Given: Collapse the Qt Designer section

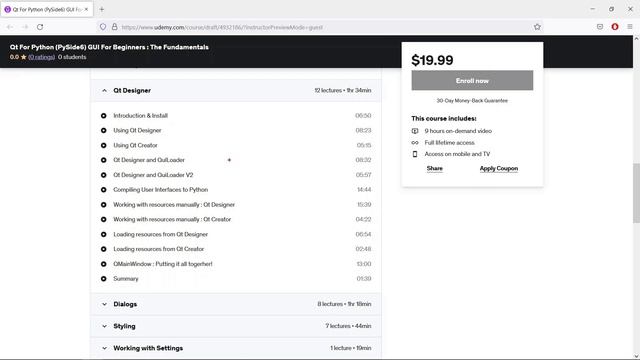Looking at the screenshot, I should pos(236,90).
